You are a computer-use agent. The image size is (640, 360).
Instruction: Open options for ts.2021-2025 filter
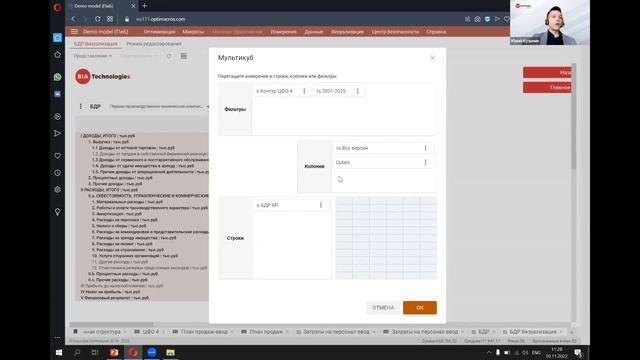[x=358, y=91]
